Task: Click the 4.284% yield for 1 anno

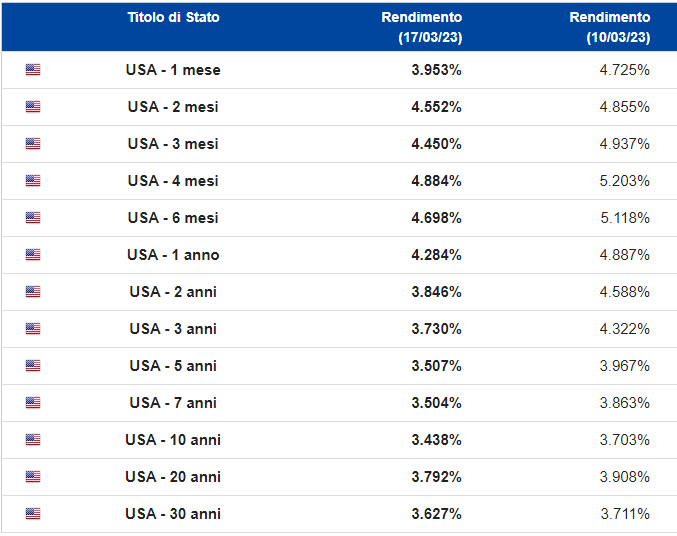Action: (x=436, y=255)
